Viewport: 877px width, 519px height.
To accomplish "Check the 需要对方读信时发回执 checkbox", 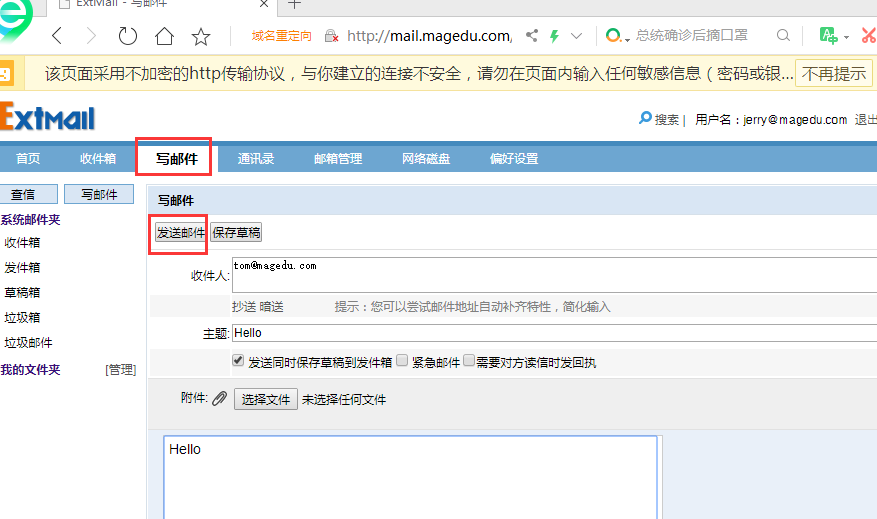I will (469, 360).
